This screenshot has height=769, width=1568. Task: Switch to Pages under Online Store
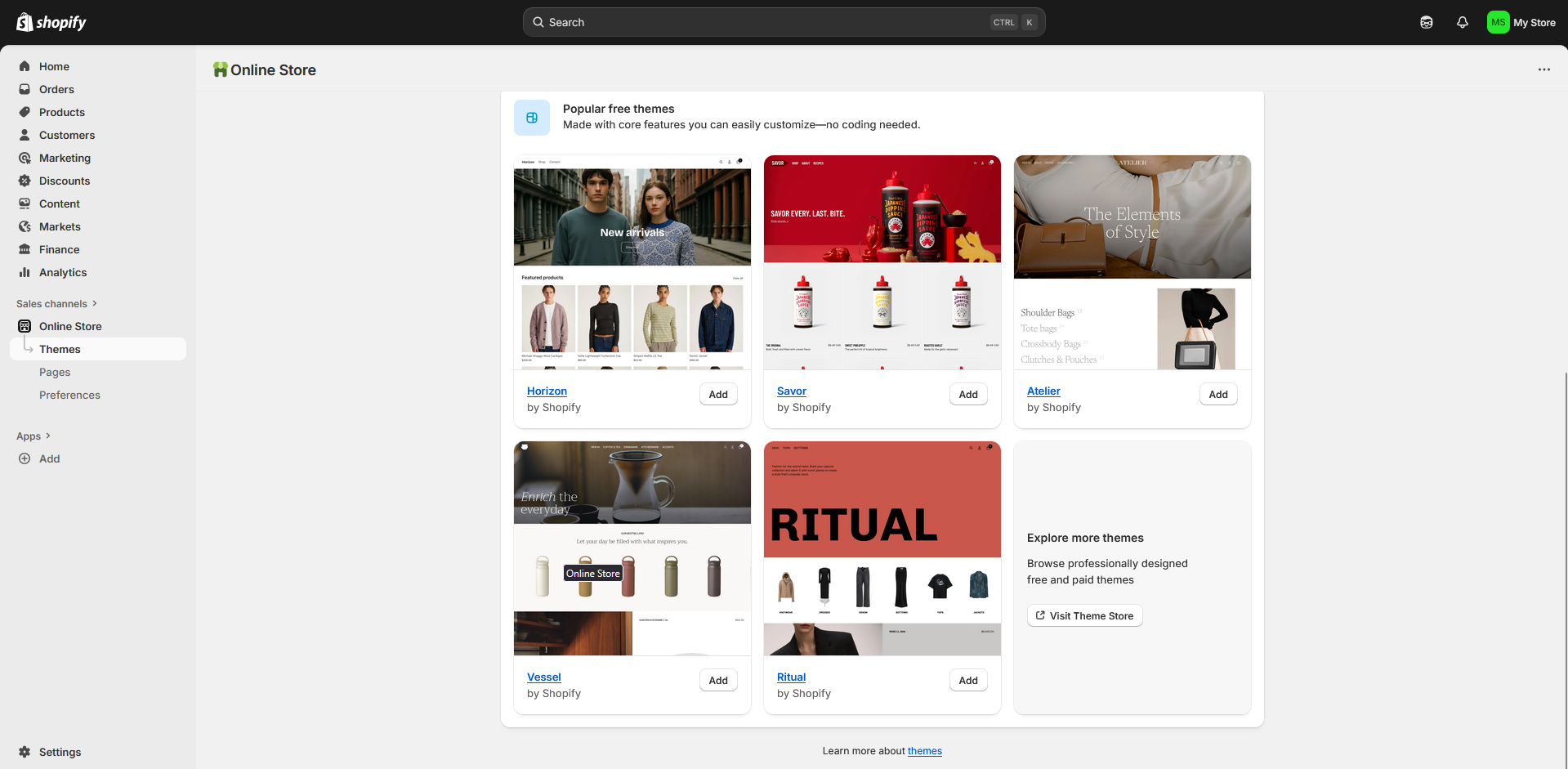point(55,372)
